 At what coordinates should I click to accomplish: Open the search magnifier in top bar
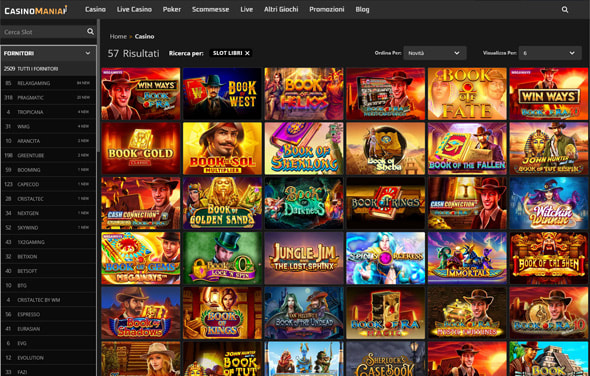(565, 10)
